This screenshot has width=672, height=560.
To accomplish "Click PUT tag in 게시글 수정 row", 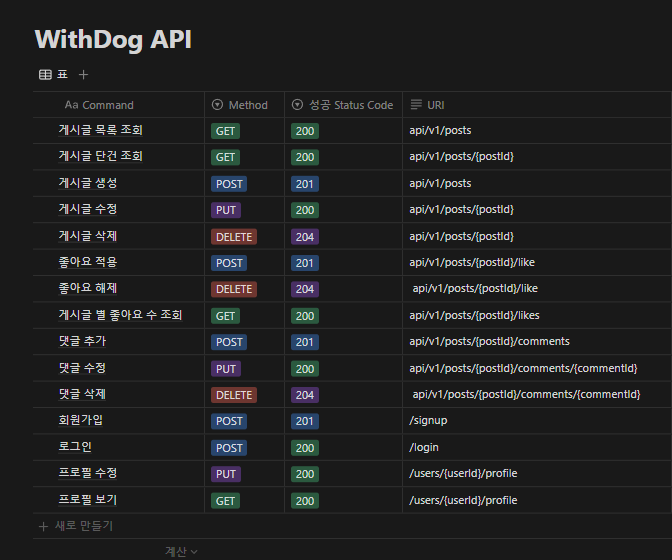I will point(226,210).
